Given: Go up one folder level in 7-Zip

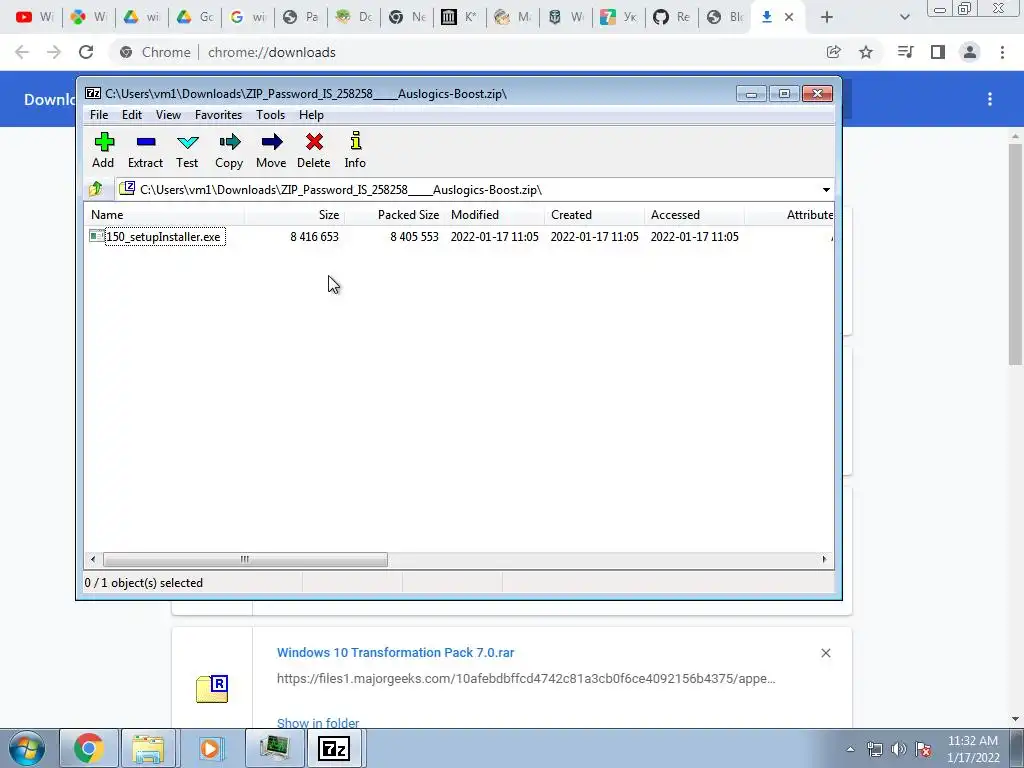Looking at the screenshot, I should pos(96,189).
